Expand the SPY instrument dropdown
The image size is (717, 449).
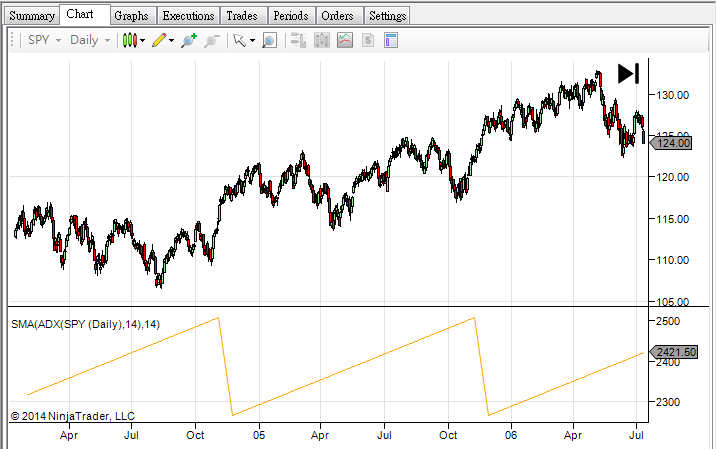pos(44,40)
